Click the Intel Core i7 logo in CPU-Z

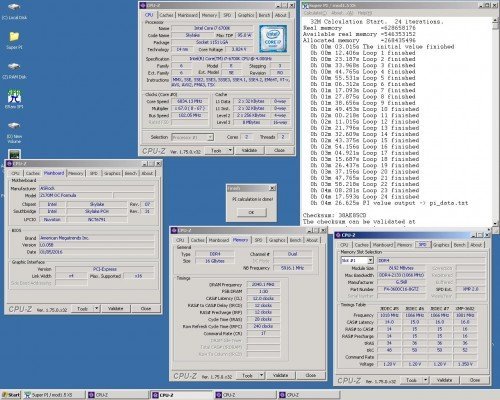click(x=273, y=39)
